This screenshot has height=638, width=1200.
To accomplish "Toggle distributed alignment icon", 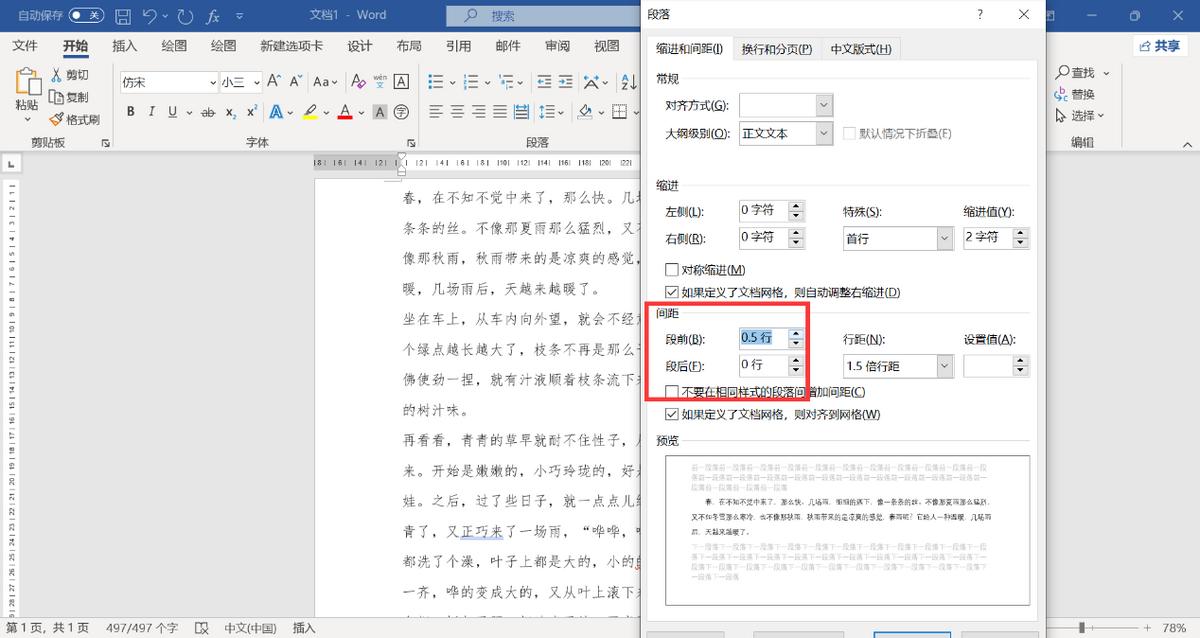I will pyautogui.click(x=521, y=112).
